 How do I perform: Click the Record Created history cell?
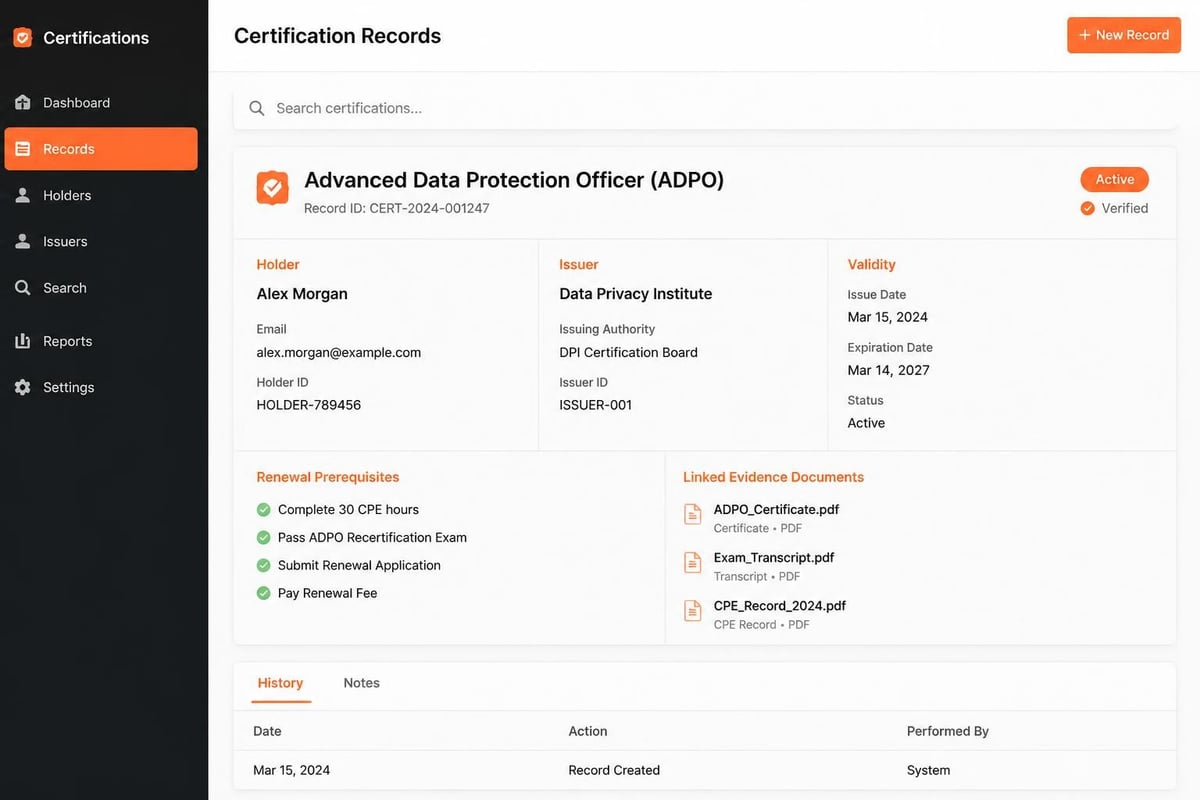(x=614, y=770)
